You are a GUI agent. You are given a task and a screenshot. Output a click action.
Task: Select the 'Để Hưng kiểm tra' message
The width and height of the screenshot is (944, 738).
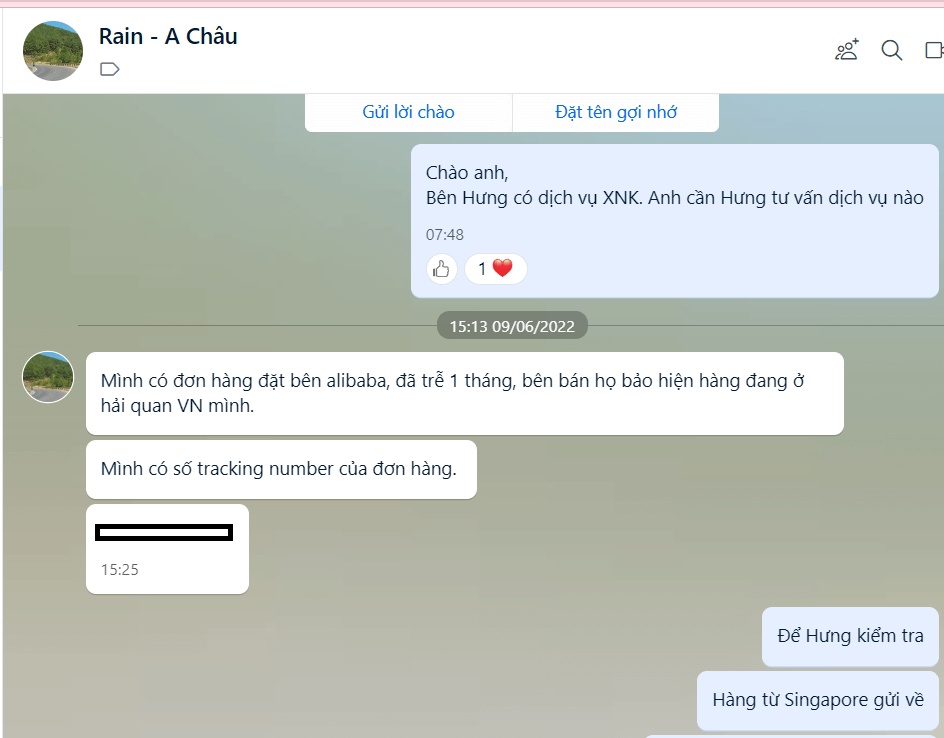850,636
